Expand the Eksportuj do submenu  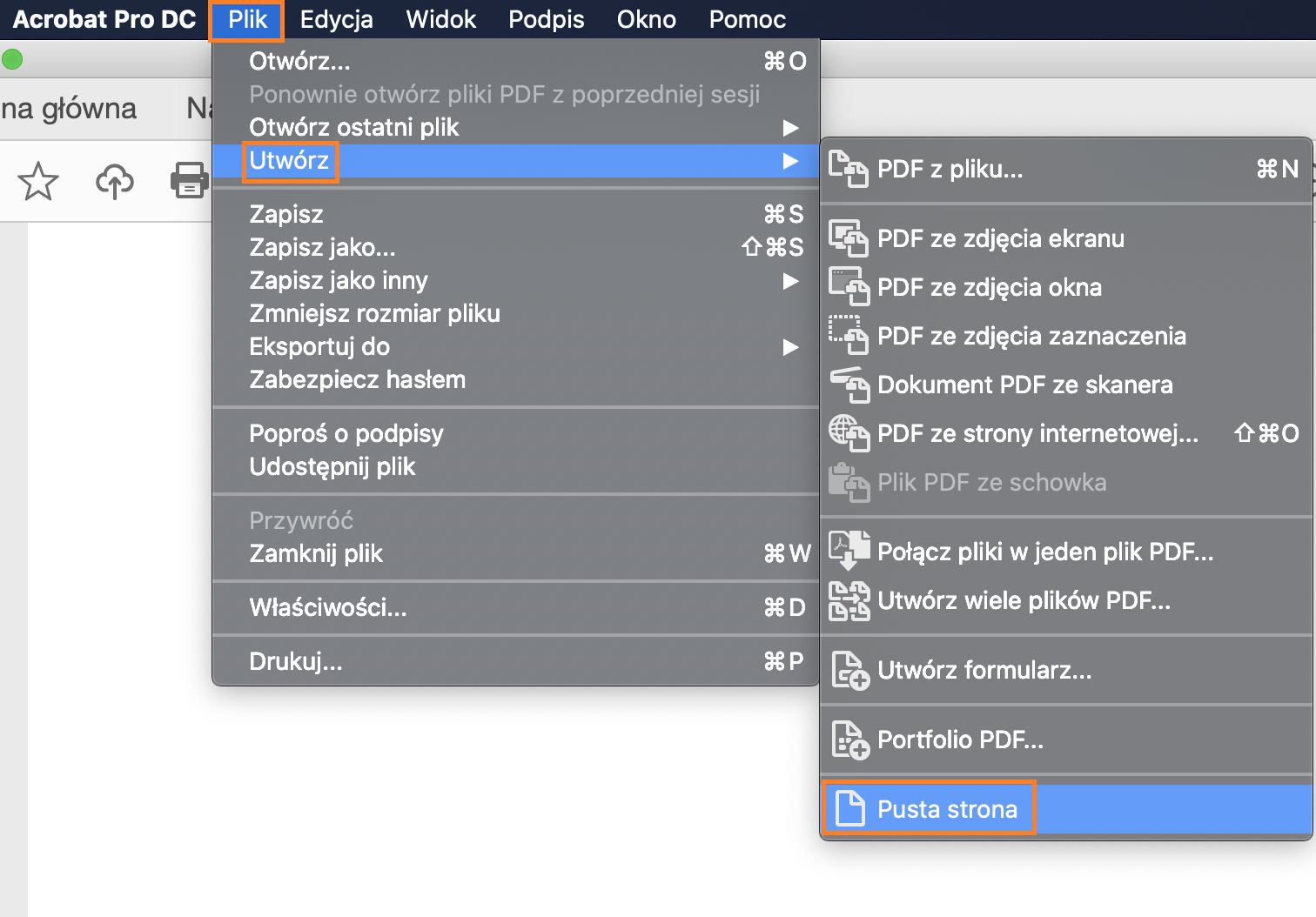(319, 346)
